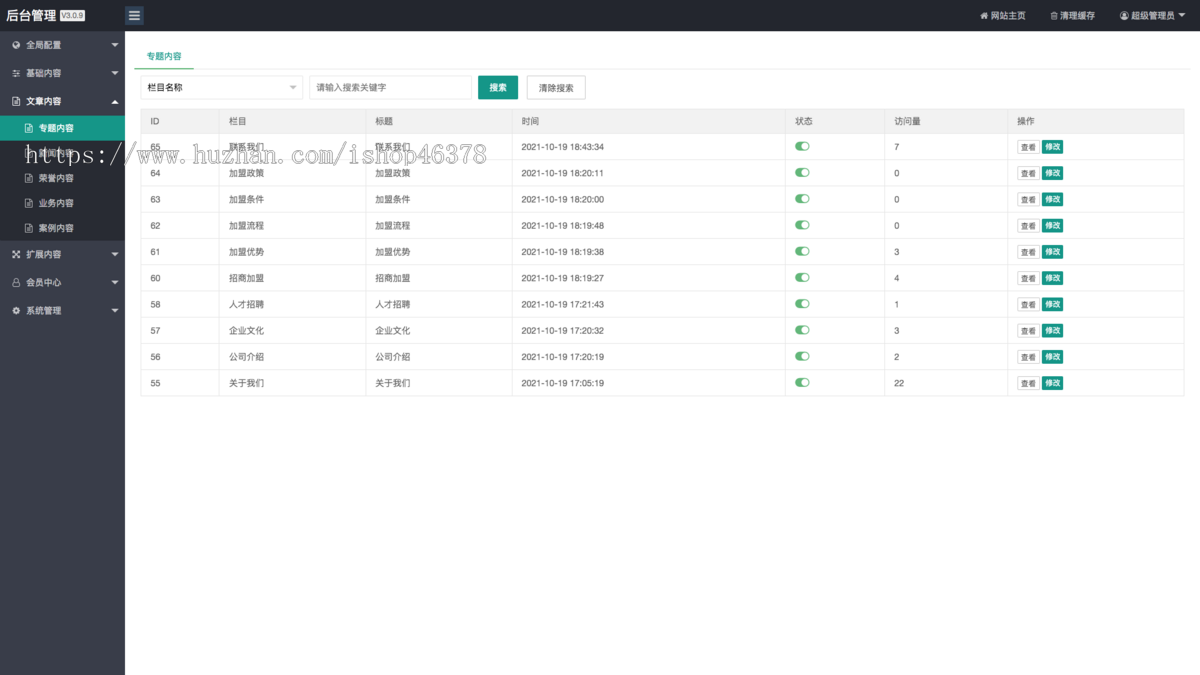Click 修改 for 关于我们 row

click(x=1052, y=383)
